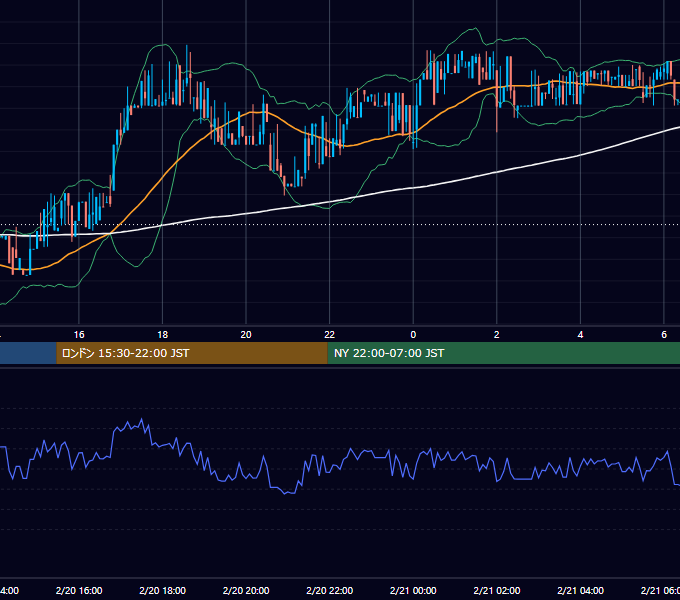The width and height of the screenshot is (680, 600).
Task: Click the 22 hour label on price chart axis
Action: (330, 335)
